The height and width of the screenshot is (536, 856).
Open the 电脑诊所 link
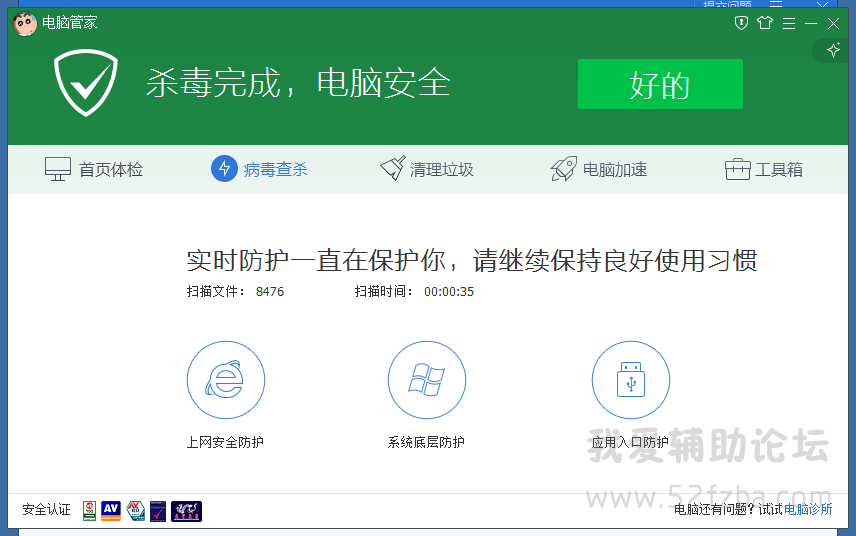[x=808, y=510]
